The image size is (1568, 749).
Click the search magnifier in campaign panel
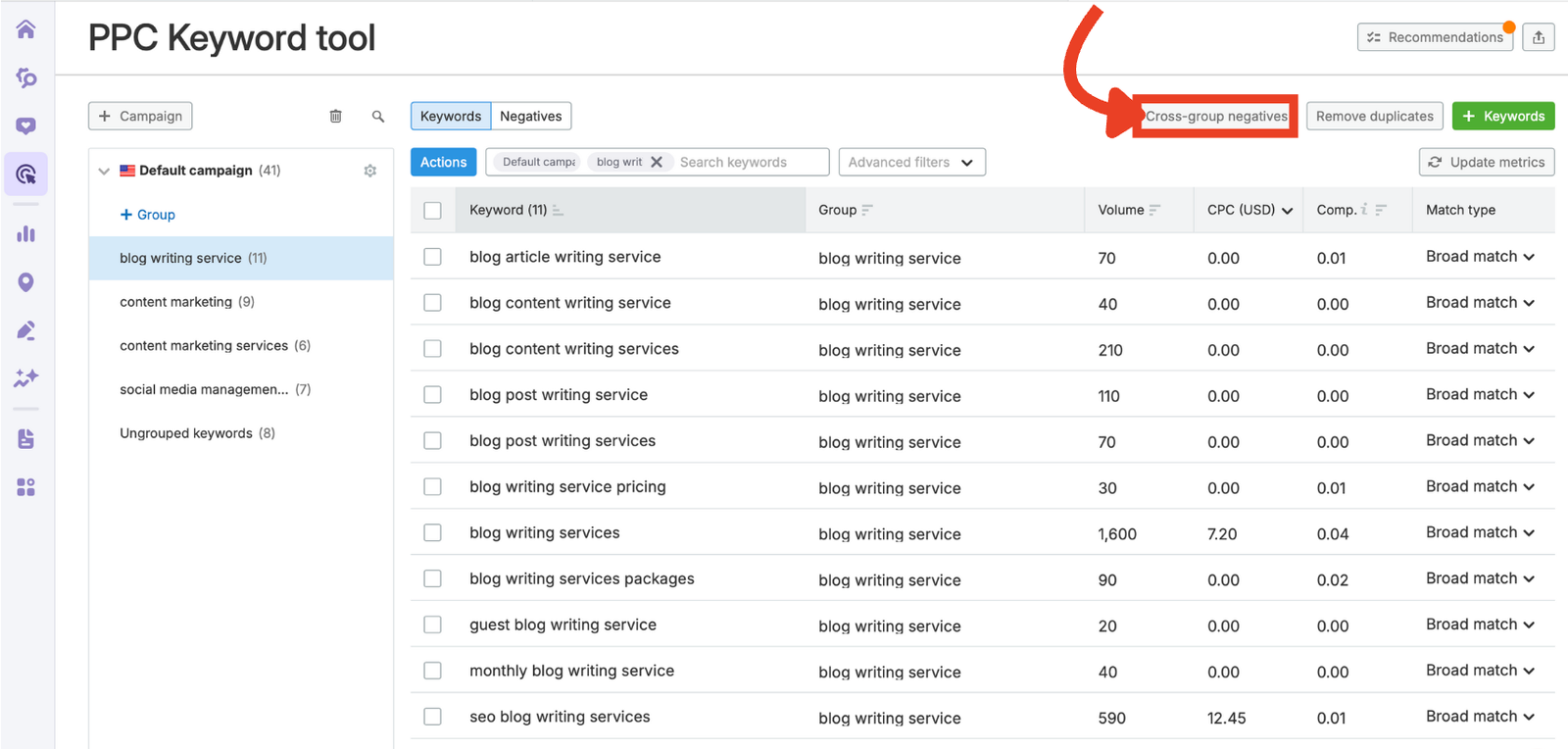coord(378,116)
